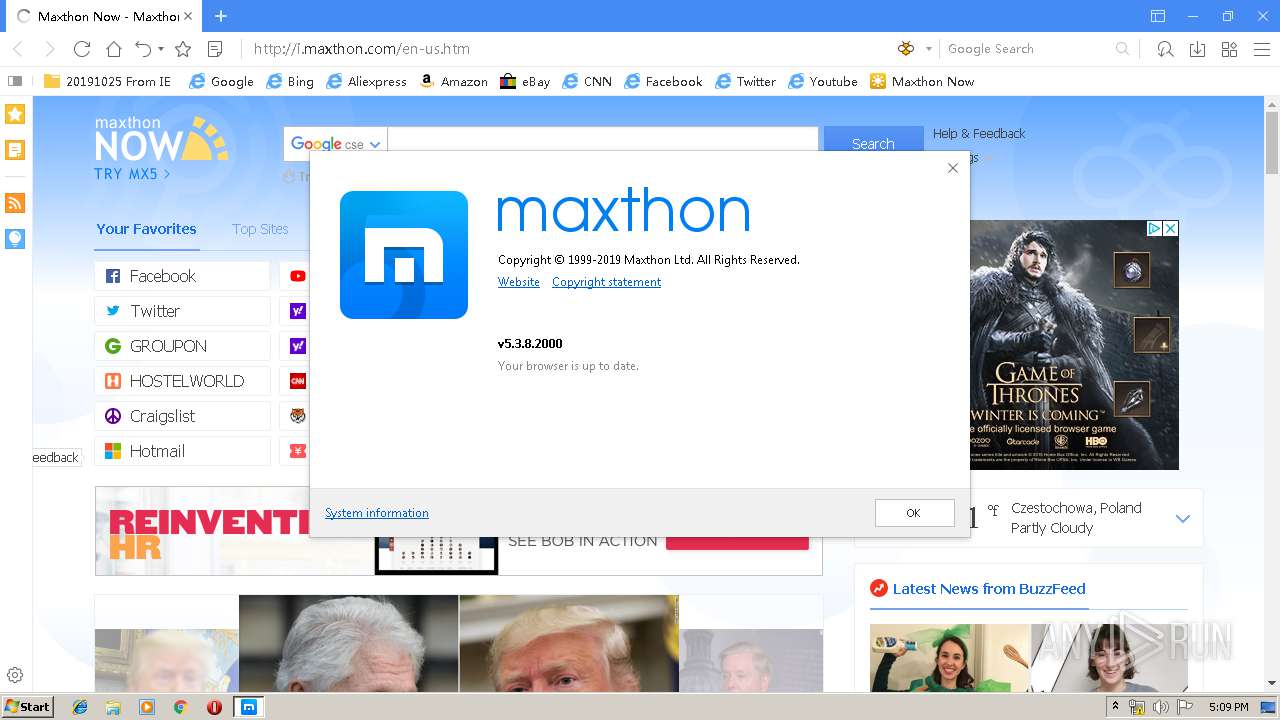Click the undo closed tab arrow icon

coord(143,48)
